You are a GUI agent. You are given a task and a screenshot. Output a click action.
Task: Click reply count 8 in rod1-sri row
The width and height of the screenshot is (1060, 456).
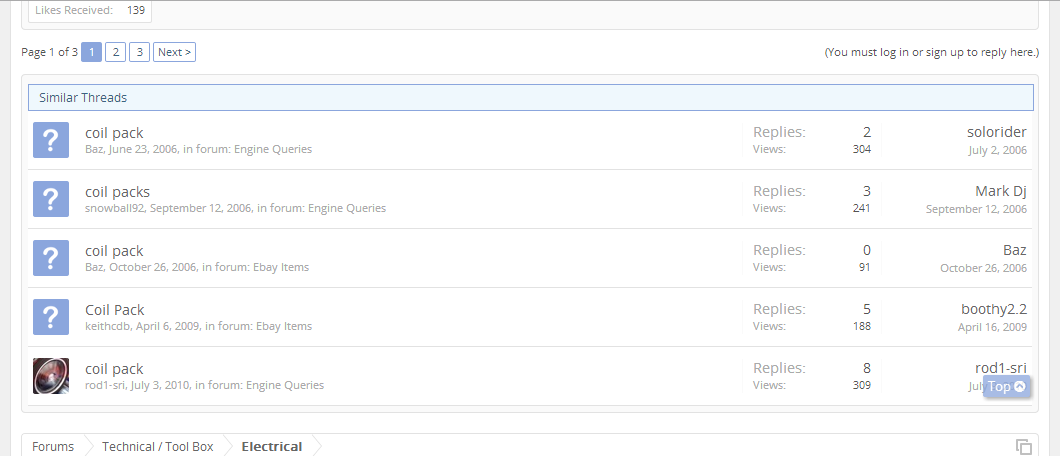click(867, 368)
